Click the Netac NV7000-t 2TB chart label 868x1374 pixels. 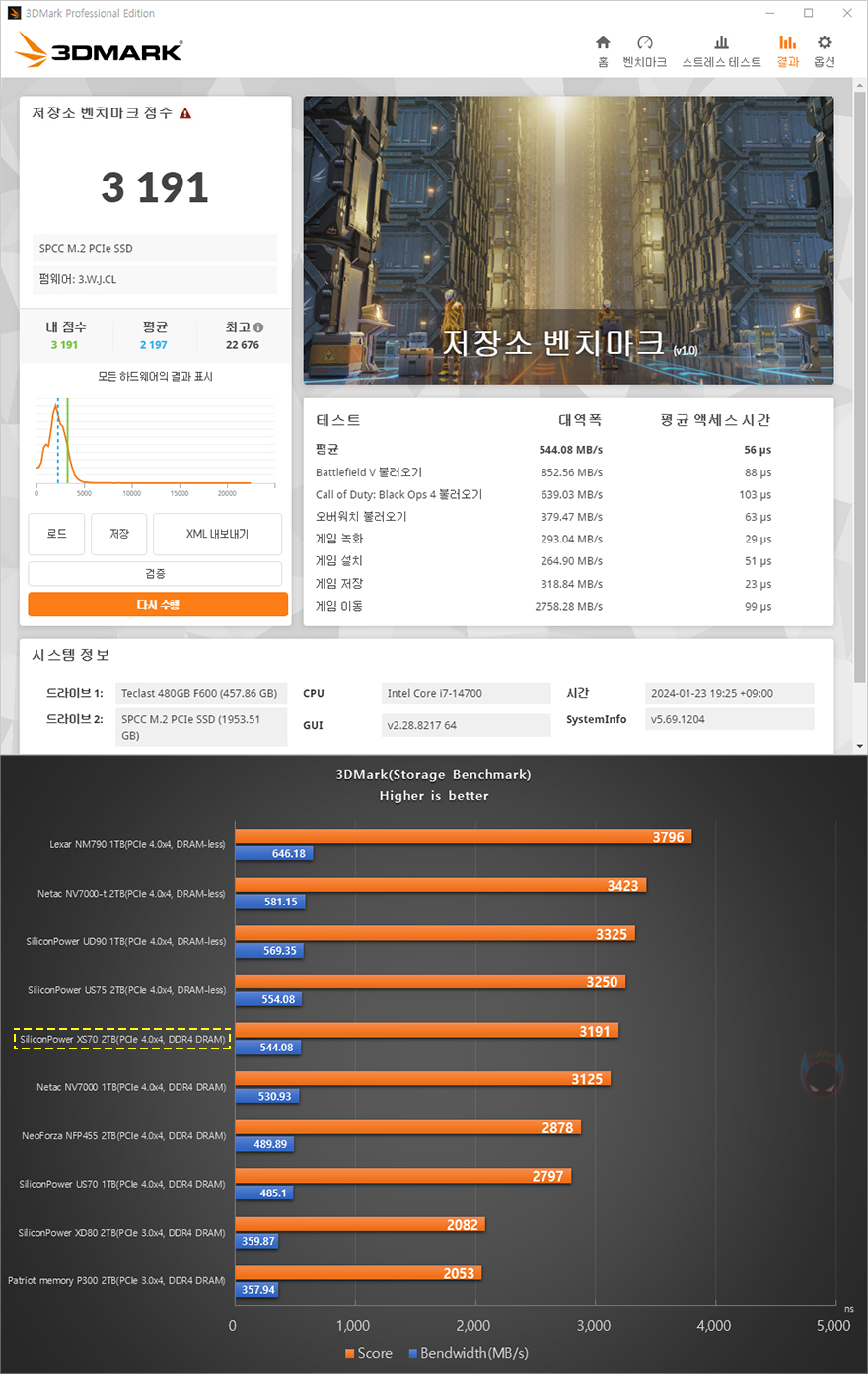point(131,893)
